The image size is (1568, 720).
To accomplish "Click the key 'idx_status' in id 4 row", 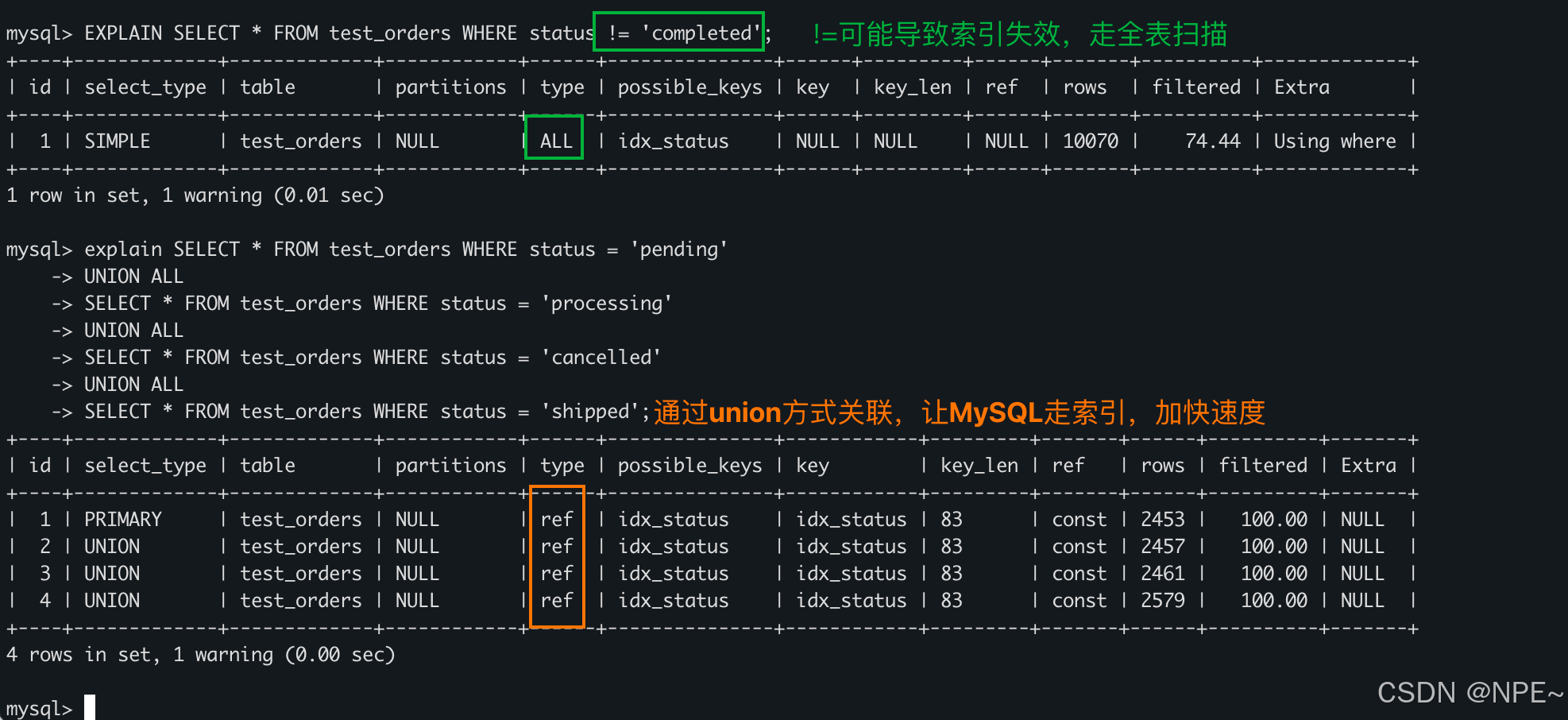I will pos(852,601).
